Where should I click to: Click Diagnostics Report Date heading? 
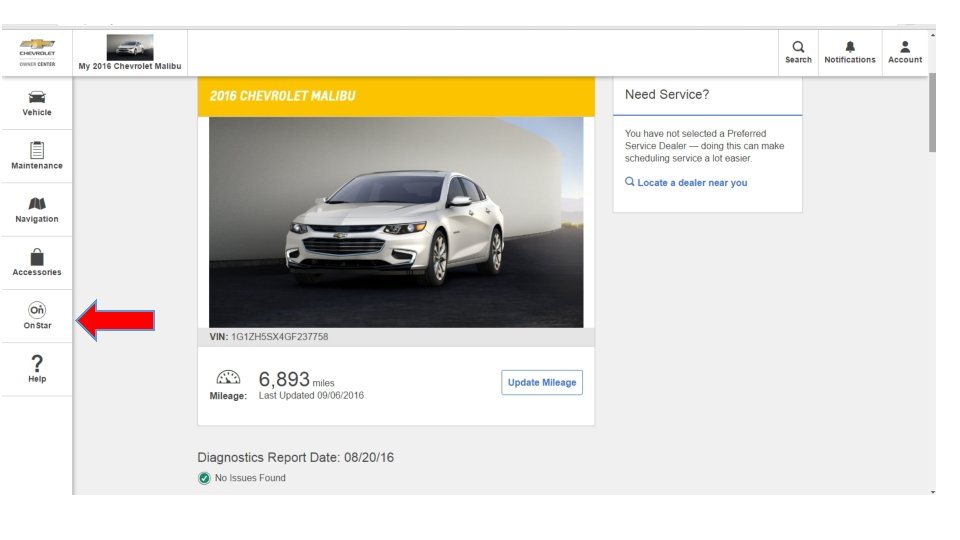click(x=296, y=457)
